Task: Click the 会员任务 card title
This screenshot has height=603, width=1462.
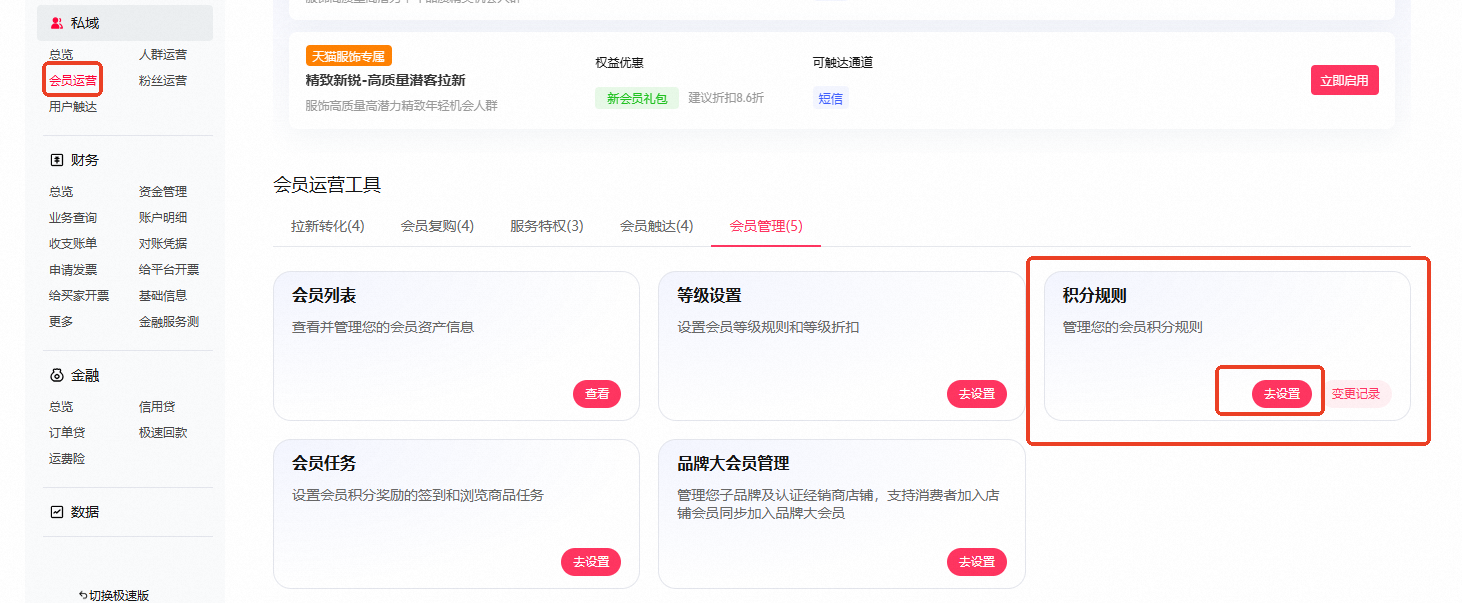Action: 324,464
